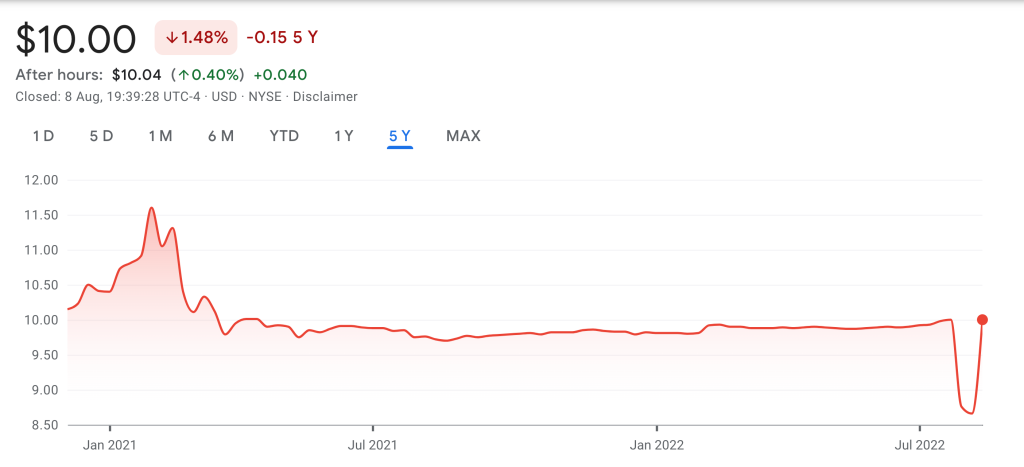The height and width of the screenshot is (467, 1024).
Task: Click the red endpoint dot on chart
Action: 982,320
